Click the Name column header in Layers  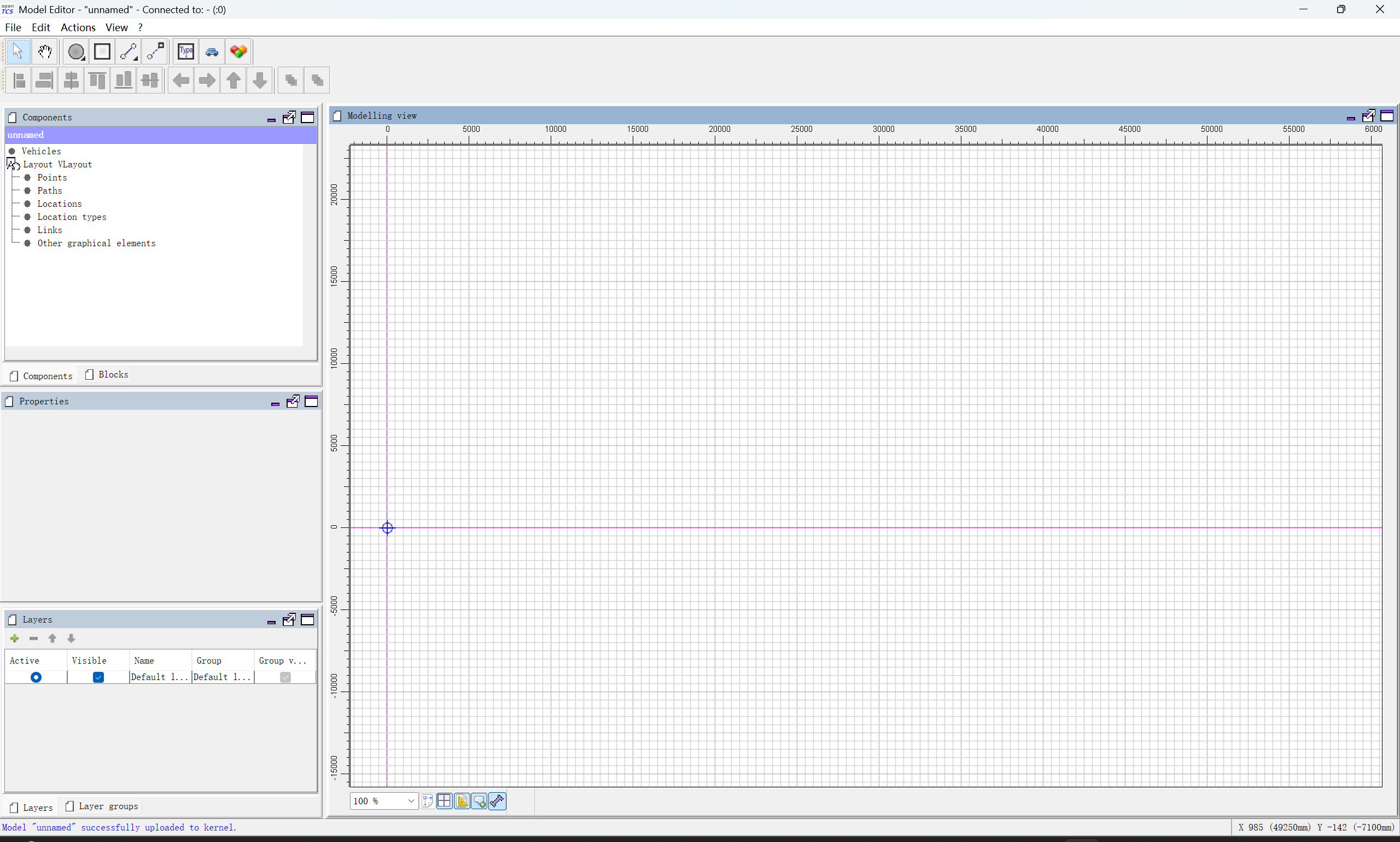click(144, 660)
